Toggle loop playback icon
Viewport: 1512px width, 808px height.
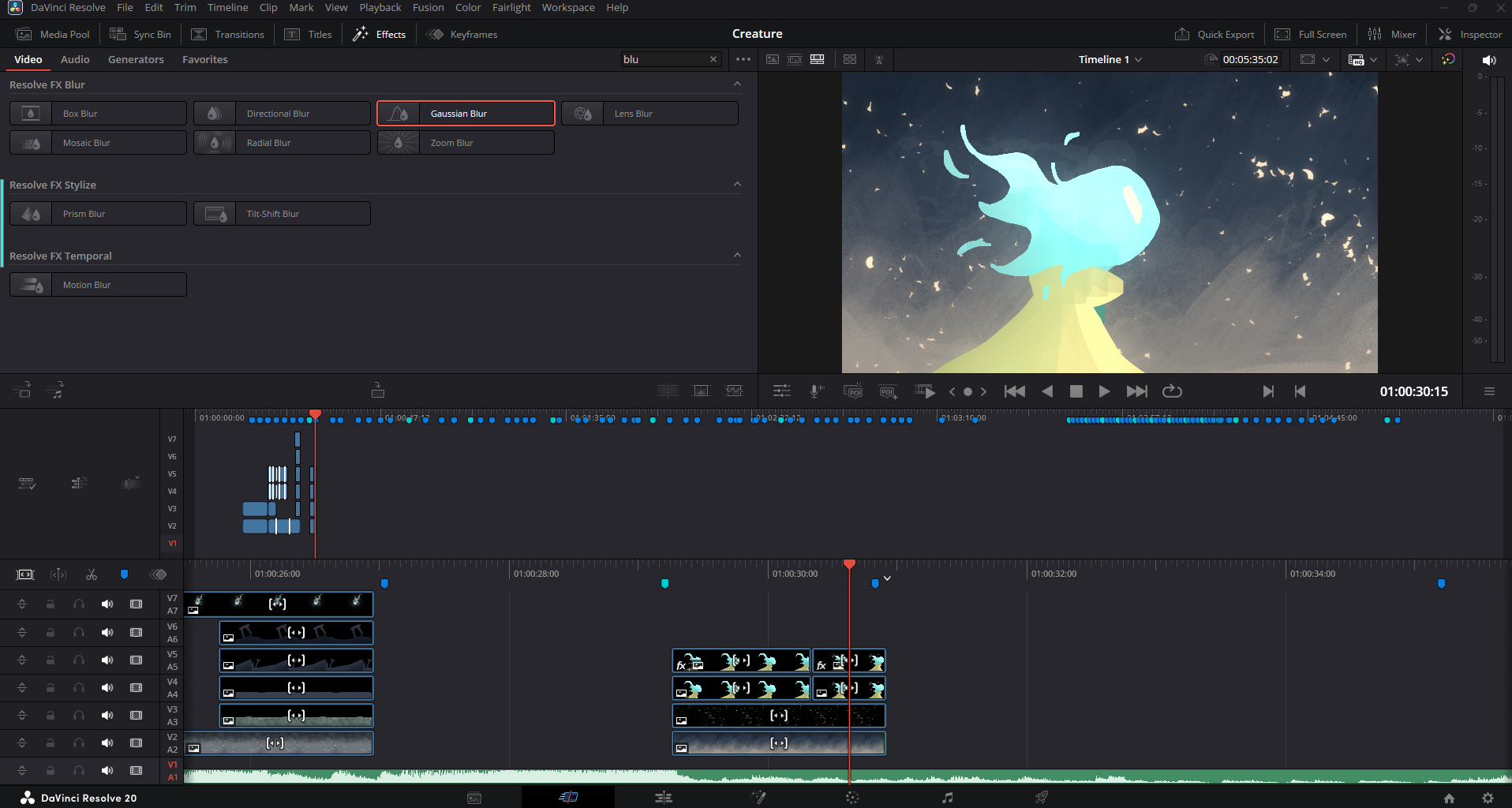(1172, 391)
